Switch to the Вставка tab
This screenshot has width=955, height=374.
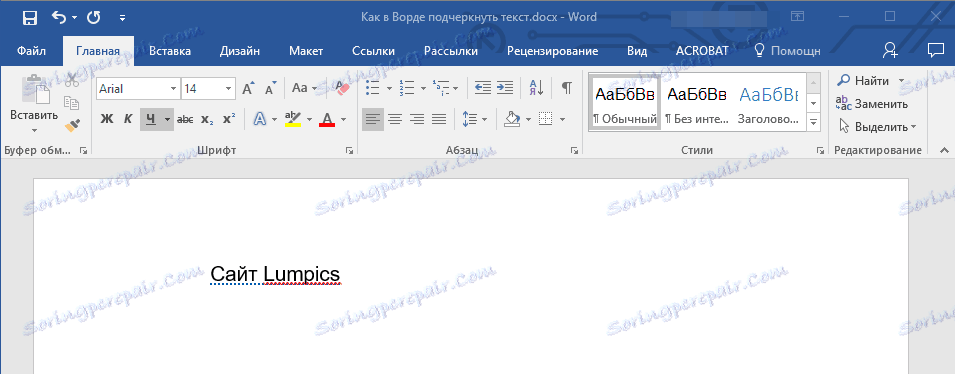click(x=170, y=51)
